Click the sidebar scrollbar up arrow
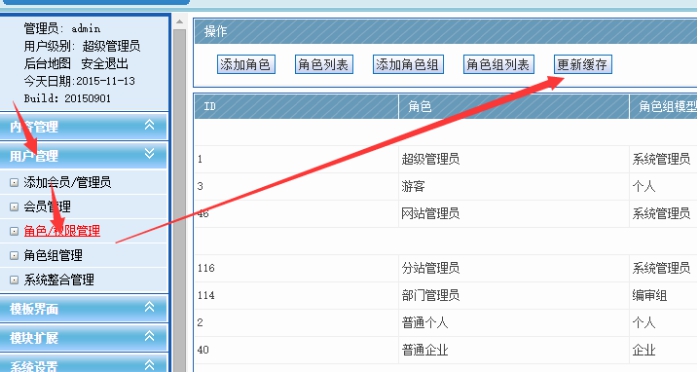The width and height of the screenshot is (698, 372). coord(179,21)
